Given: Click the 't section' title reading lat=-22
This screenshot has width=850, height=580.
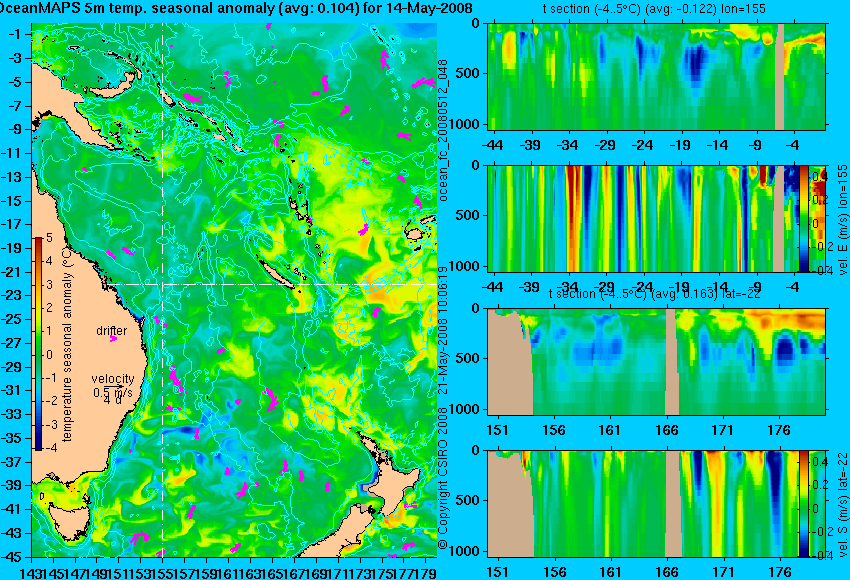Looking at the screenshot, I should pos(654,293).
